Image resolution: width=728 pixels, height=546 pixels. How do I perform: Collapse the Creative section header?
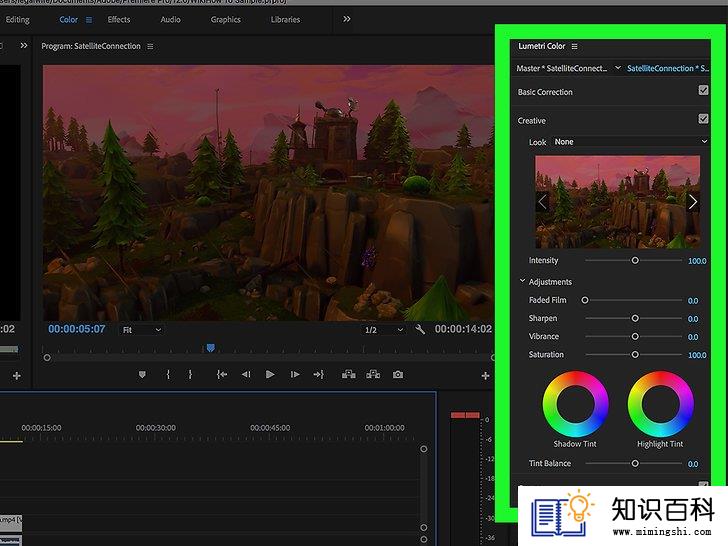tap(532, 121)
